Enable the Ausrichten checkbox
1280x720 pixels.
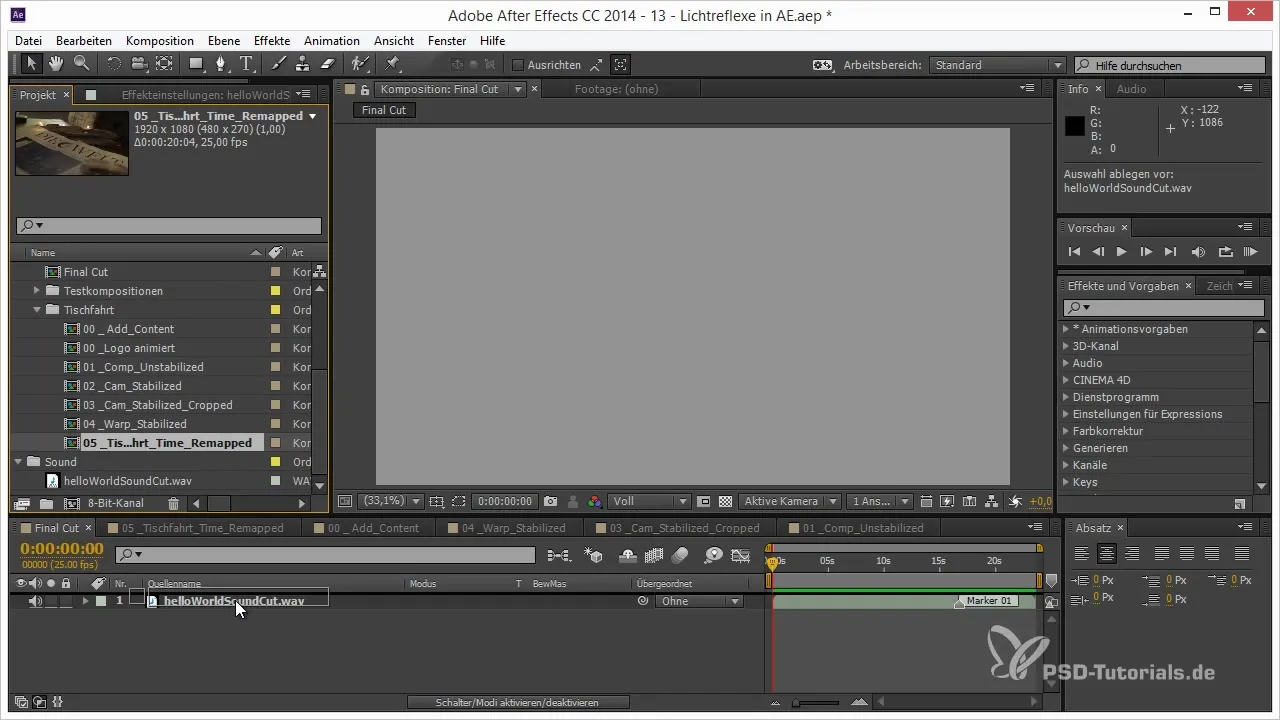(x=518, y=65)
